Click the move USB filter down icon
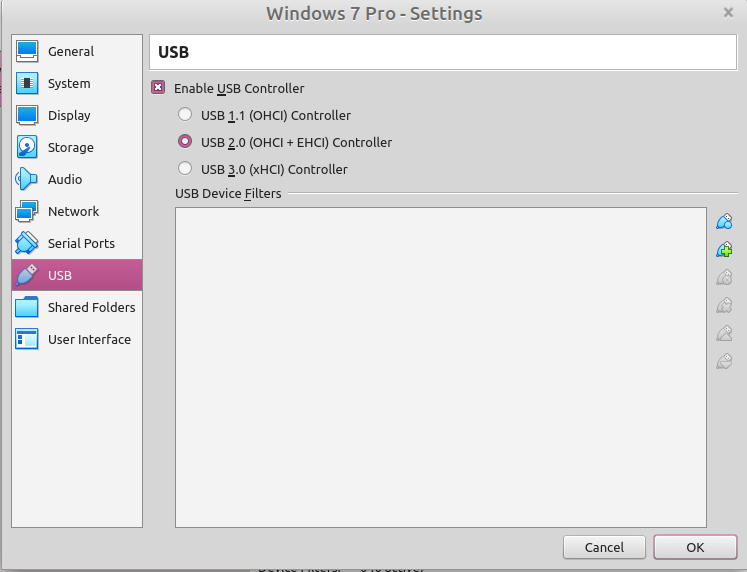Image resolution: width=747 pixels, height=572 pixels. tap(725, 362)
